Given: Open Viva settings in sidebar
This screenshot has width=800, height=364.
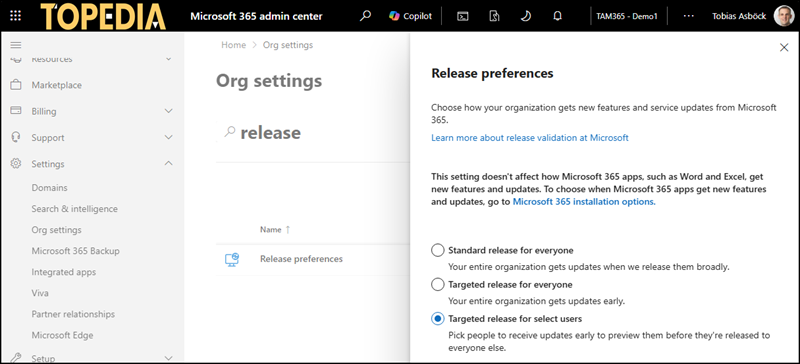Looking at the screenshot, I should (40, 293).
